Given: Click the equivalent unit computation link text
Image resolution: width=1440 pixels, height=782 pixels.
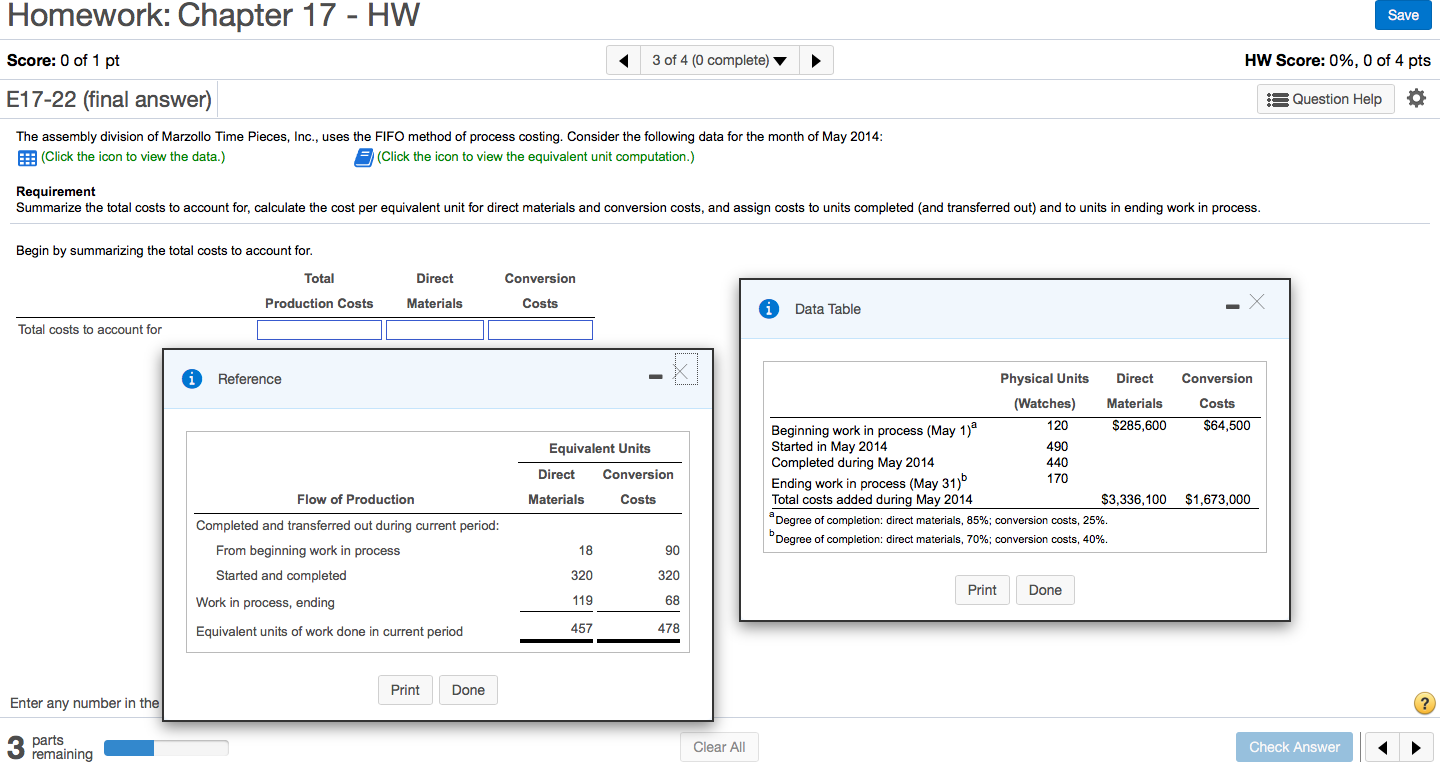Looking at the screenshot, I should (536, 157).
